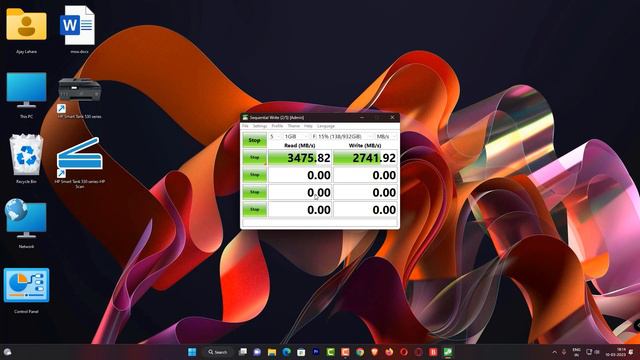
Task: Click the ENG language indicator
Action: click(x=576, y=352)
